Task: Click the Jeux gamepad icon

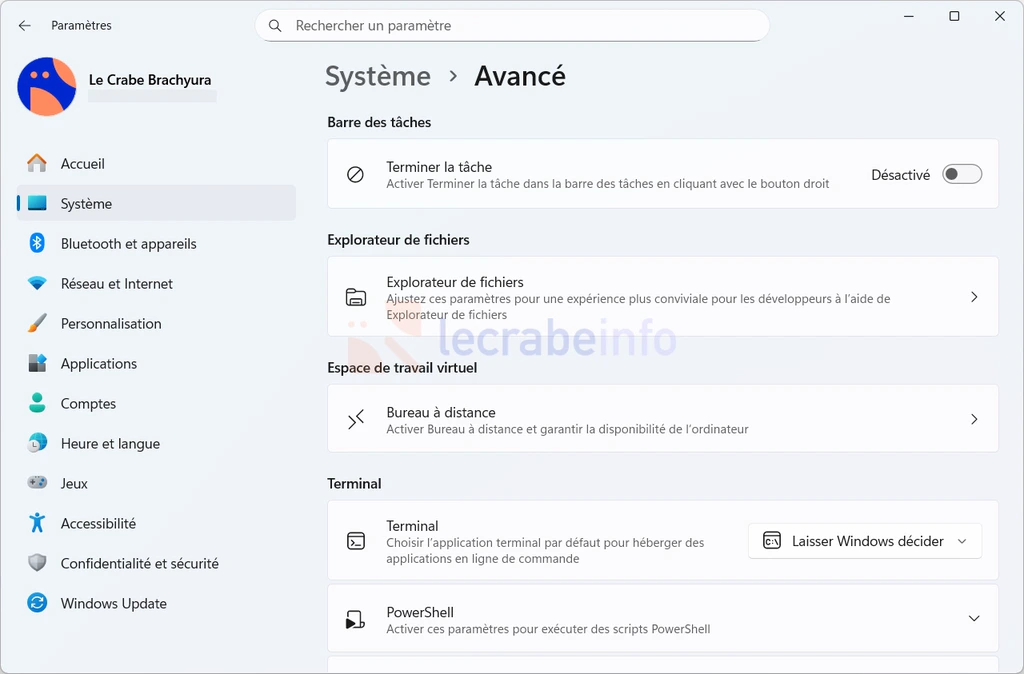Action: 37,483
